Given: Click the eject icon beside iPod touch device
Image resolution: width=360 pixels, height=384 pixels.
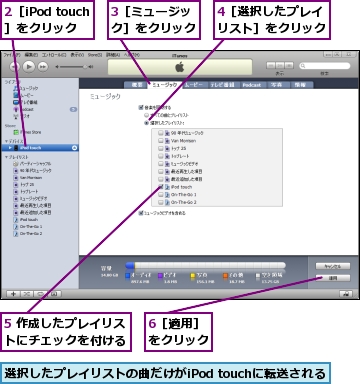Looking at the screenshot, I should pyautogui.click(x=75, y=148).
